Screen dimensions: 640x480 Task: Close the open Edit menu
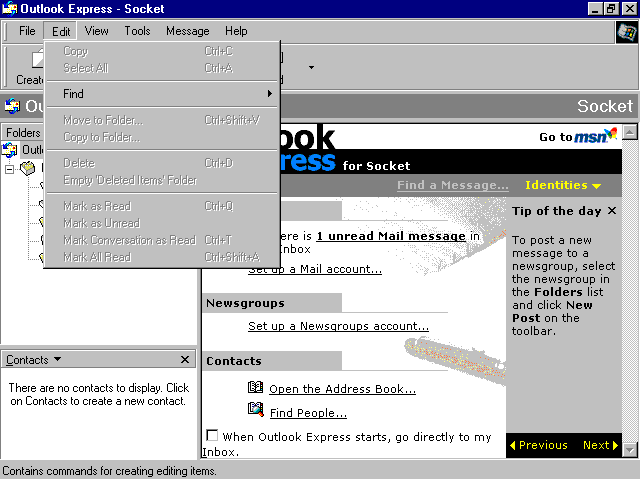[61, 31]
